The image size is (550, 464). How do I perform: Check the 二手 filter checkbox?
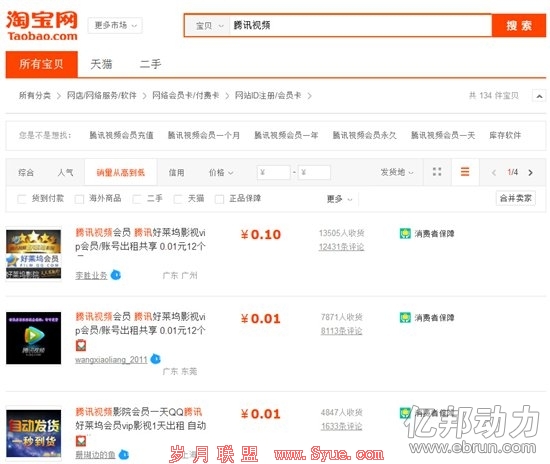click(x=137, y=199)
